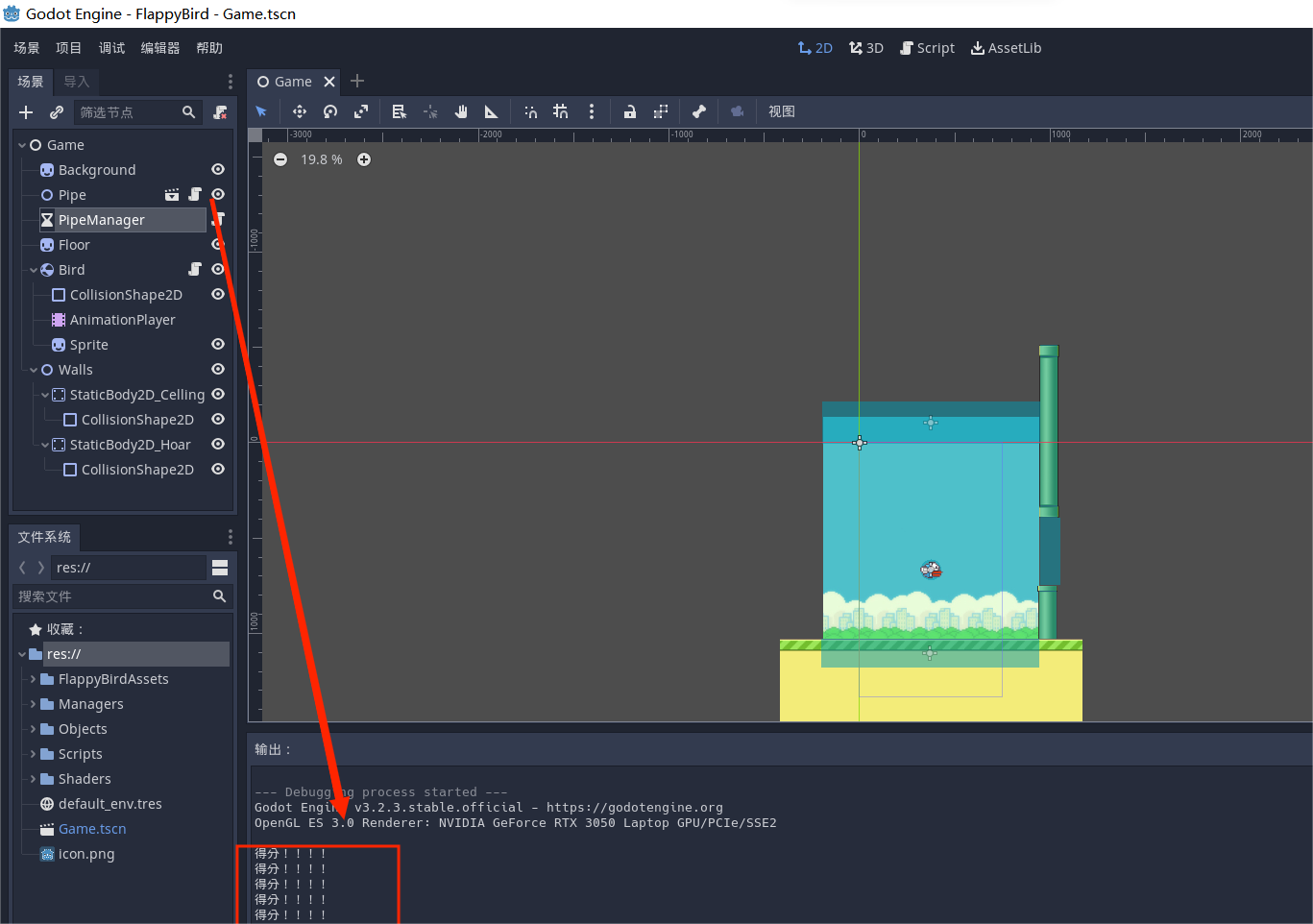
Task: Toggle visibility of the Sprite node
Action: [218, 345]
